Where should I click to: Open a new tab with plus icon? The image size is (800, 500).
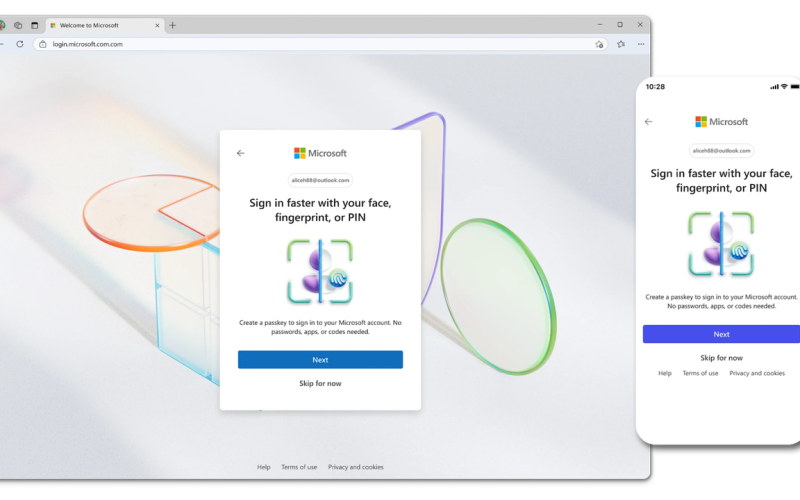172,25
